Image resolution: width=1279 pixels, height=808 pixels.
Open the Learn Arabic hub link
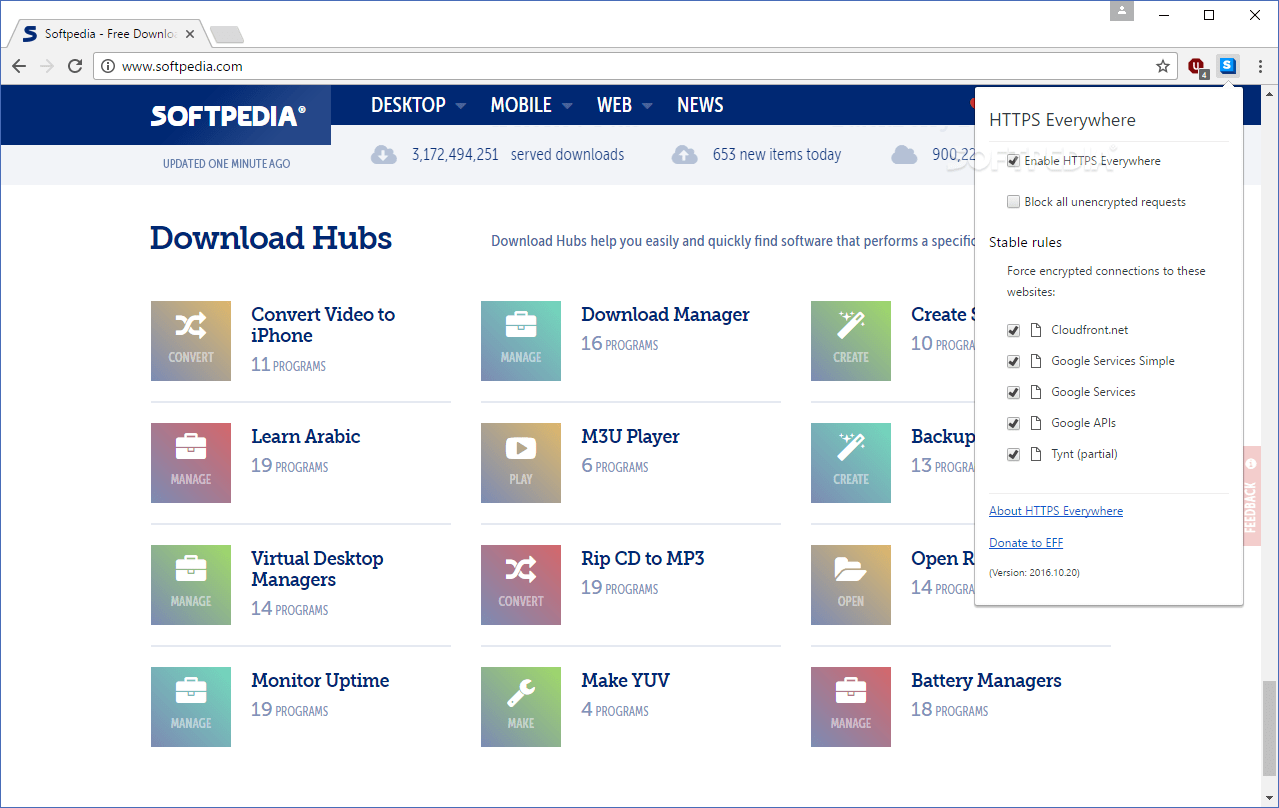coord(305,436)
